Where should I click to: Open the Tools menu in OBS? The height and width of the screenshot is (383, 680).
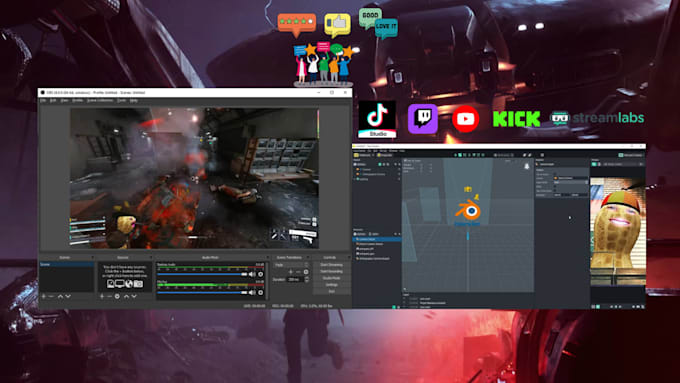pos(122,100)
